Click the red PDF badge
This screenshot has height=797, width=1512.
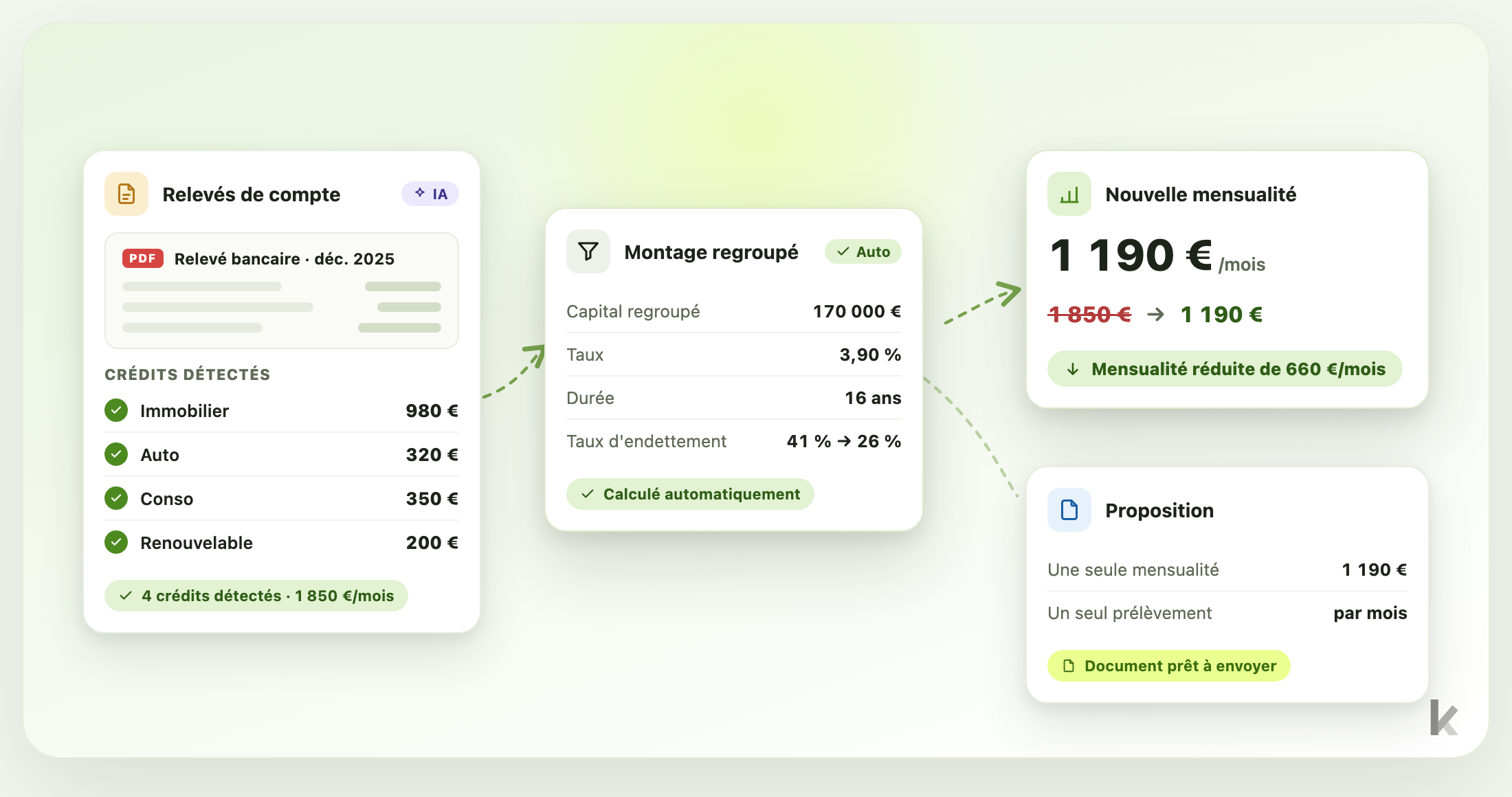coord(143,258)
